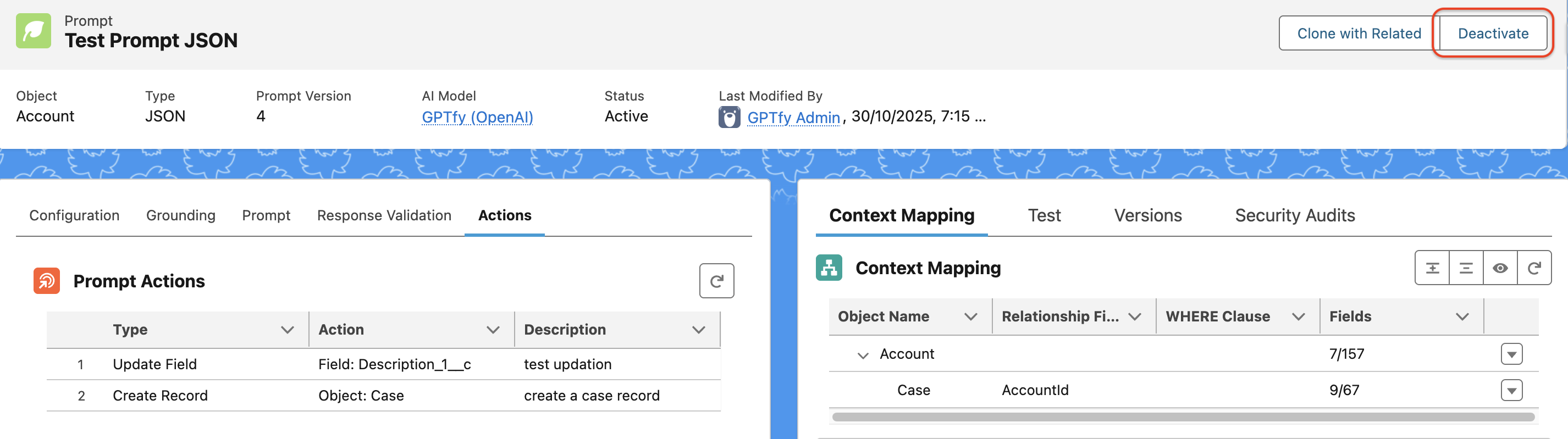The height and width of the screenshot is (439, 1568).
Task: Open the WHERE Clause column menu
Action: pyautogui.click(x=1298, y=317)
